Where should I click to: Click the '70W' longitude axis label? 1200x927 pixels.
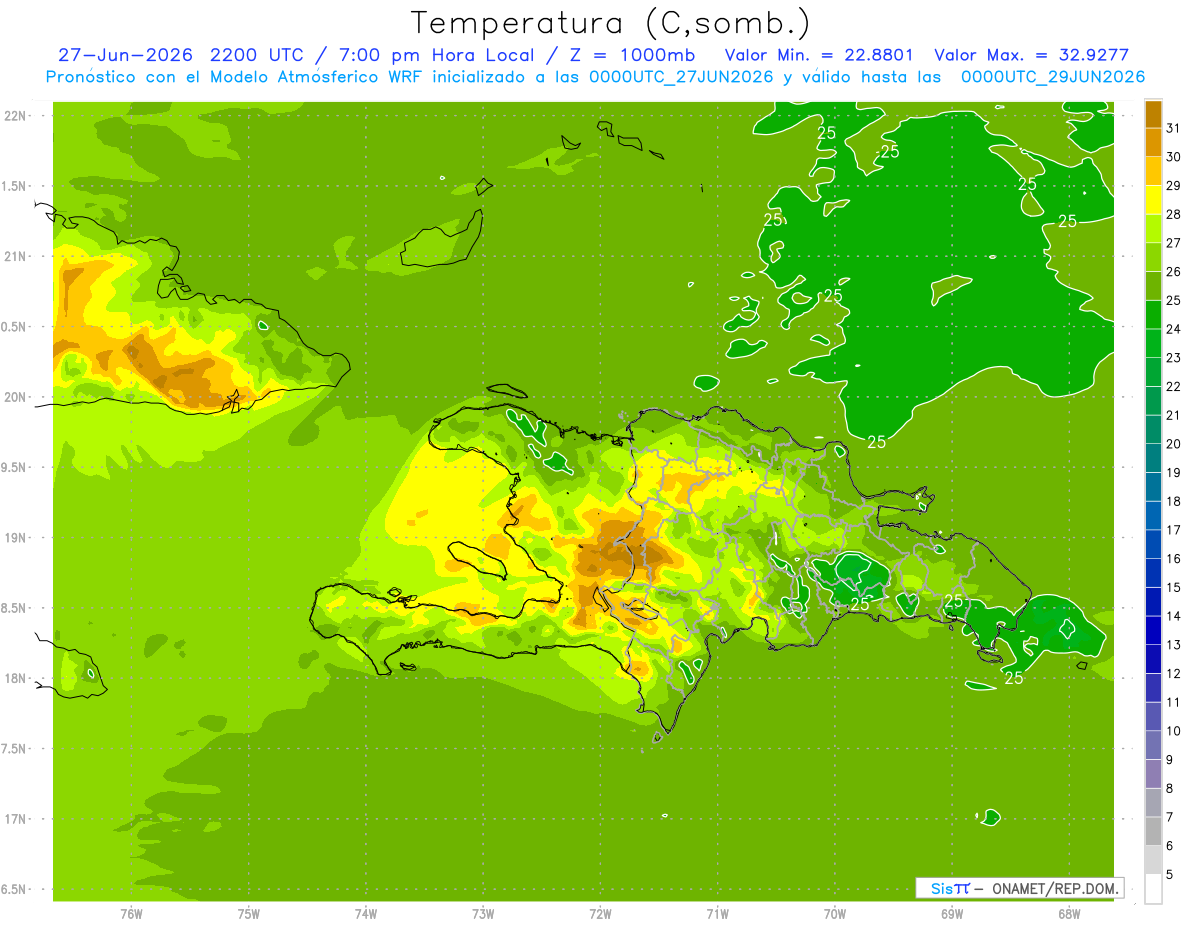(x=834, y=913)
